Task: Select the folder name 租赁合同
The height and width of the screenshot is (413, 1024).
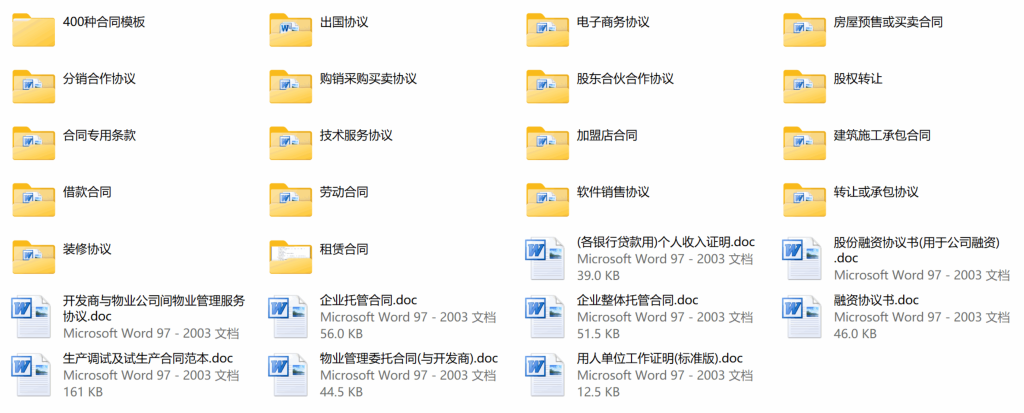Action: [344, 250]
